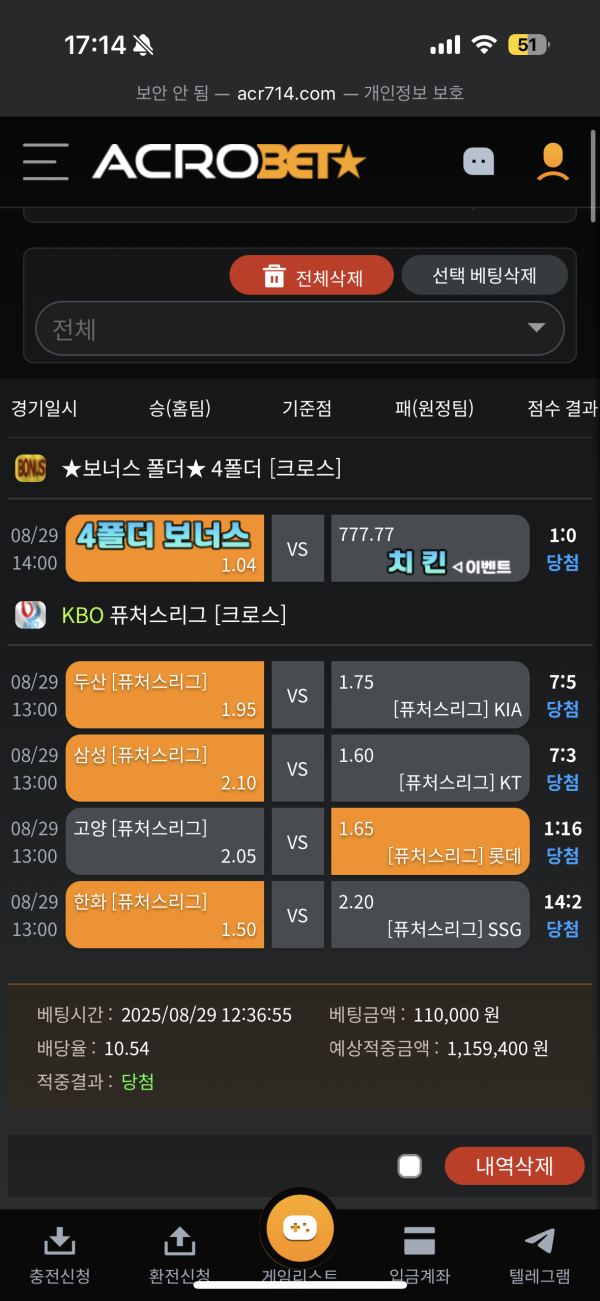This screenshot has width=600, height=1301.
Task: Open the 게임리스트 game controller icon
Action: pyautogui.click(x=299, y=1227)
